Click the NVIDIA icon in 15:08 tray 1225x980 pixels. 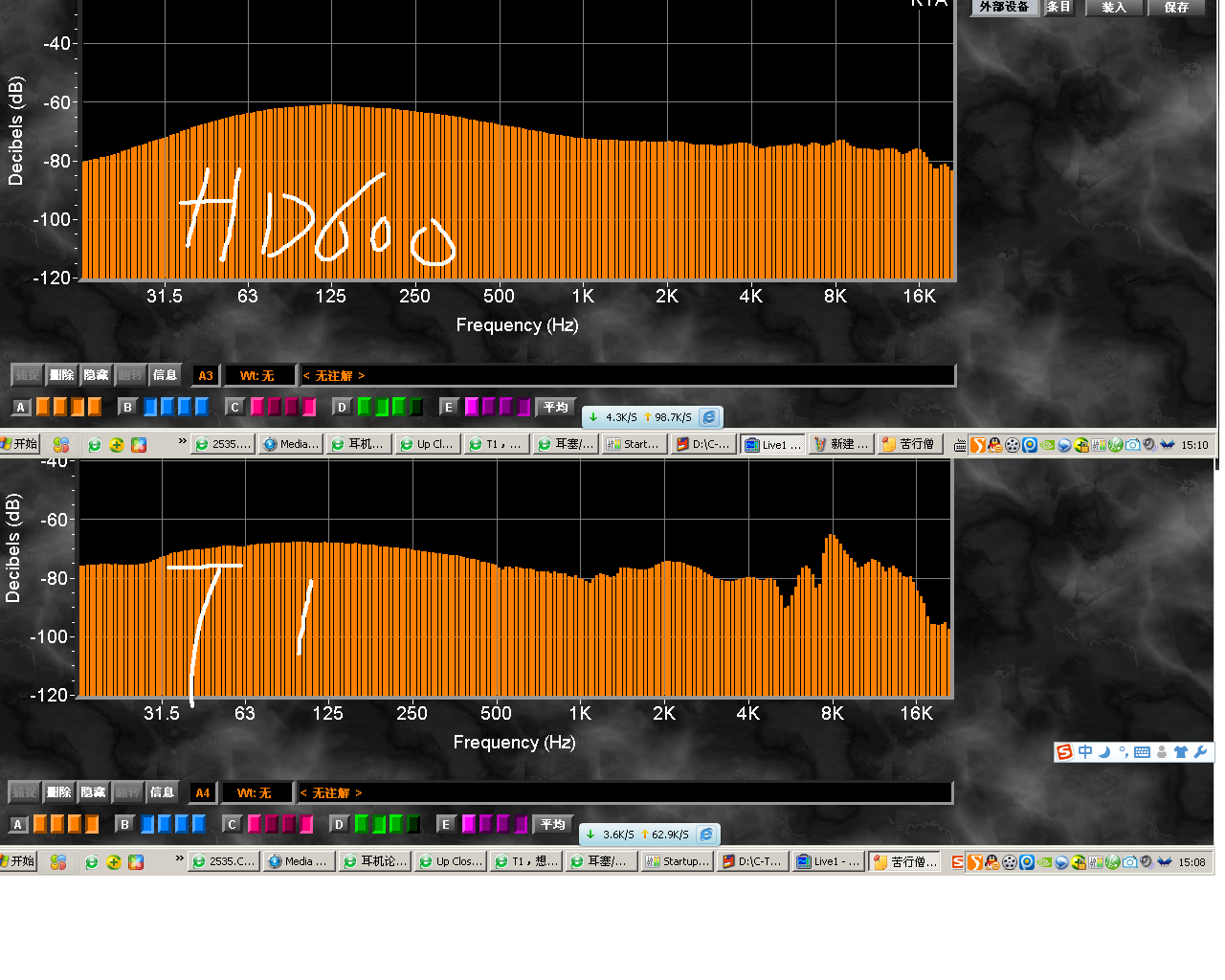click(x=1044, y=862)
